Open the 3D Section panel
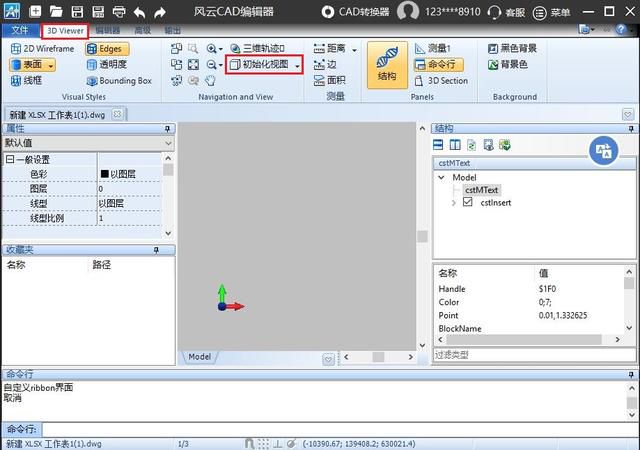 pos(441,81)
